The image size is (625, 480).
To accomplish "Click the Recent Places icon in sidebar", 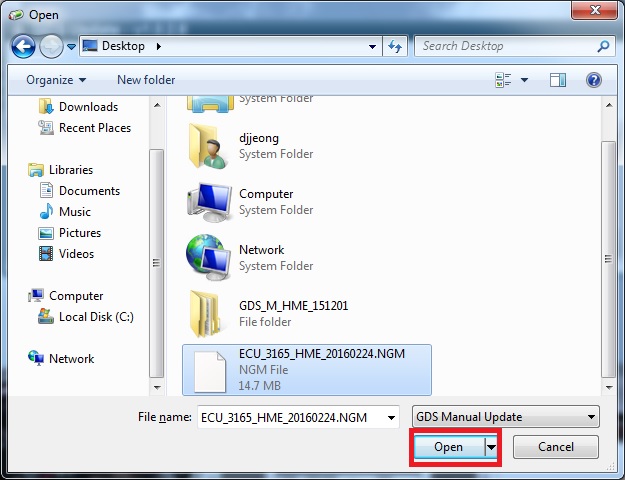I will coord(46,128).
